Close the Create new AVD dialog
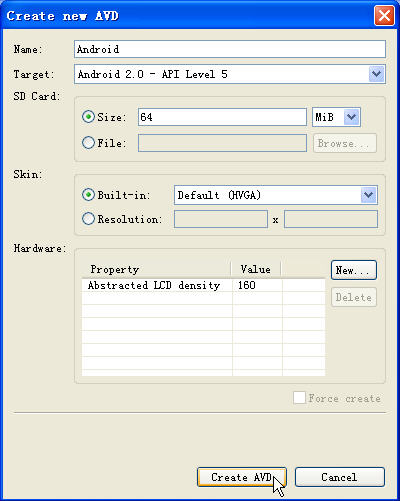The image size is (400, 501). pos(384,16)
